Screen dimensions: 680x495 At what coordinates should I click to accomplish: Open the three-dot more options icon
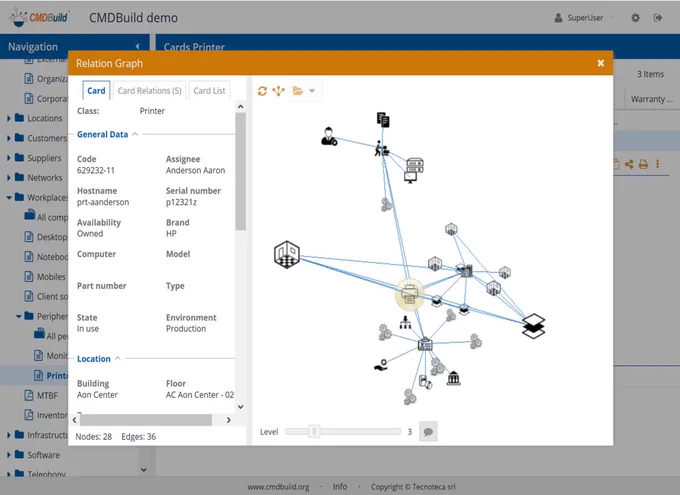658,164
